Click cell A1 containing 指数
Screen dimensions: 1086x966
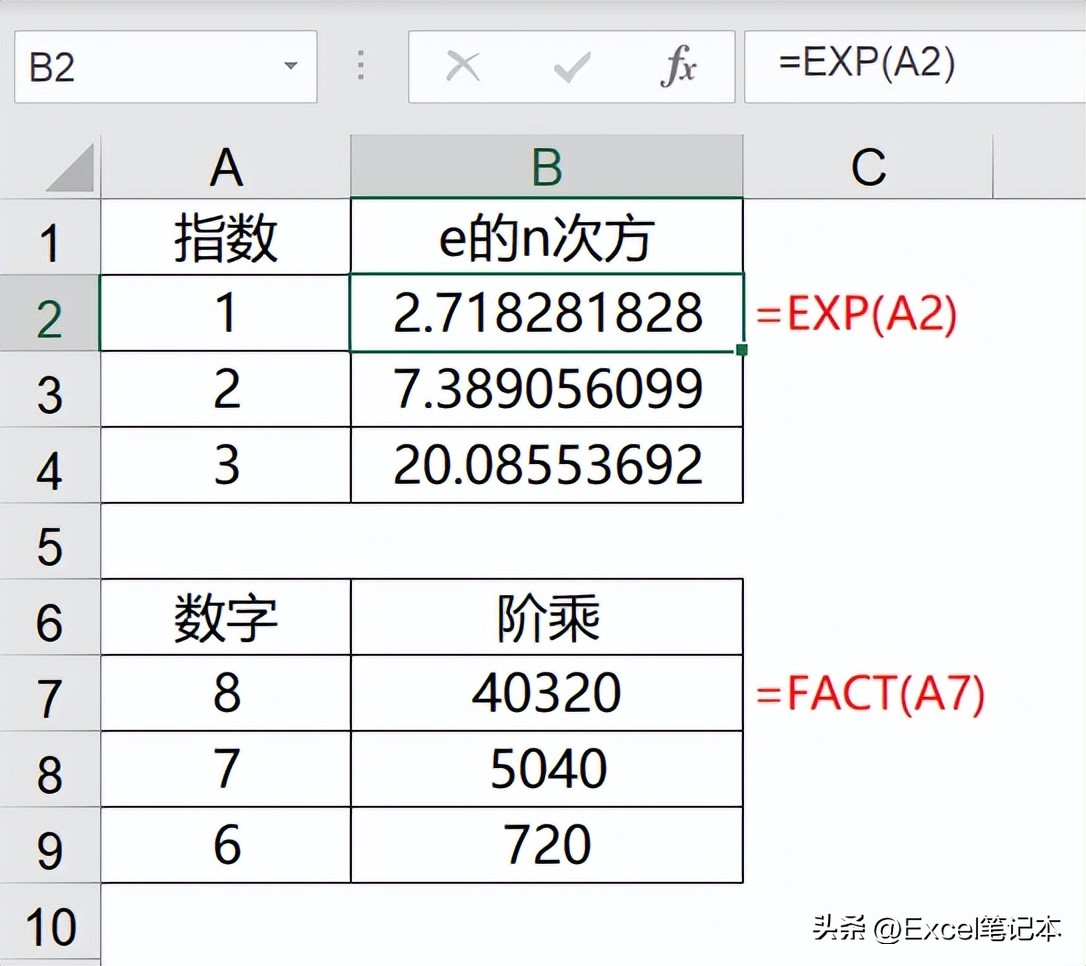[x=226, y=237]
